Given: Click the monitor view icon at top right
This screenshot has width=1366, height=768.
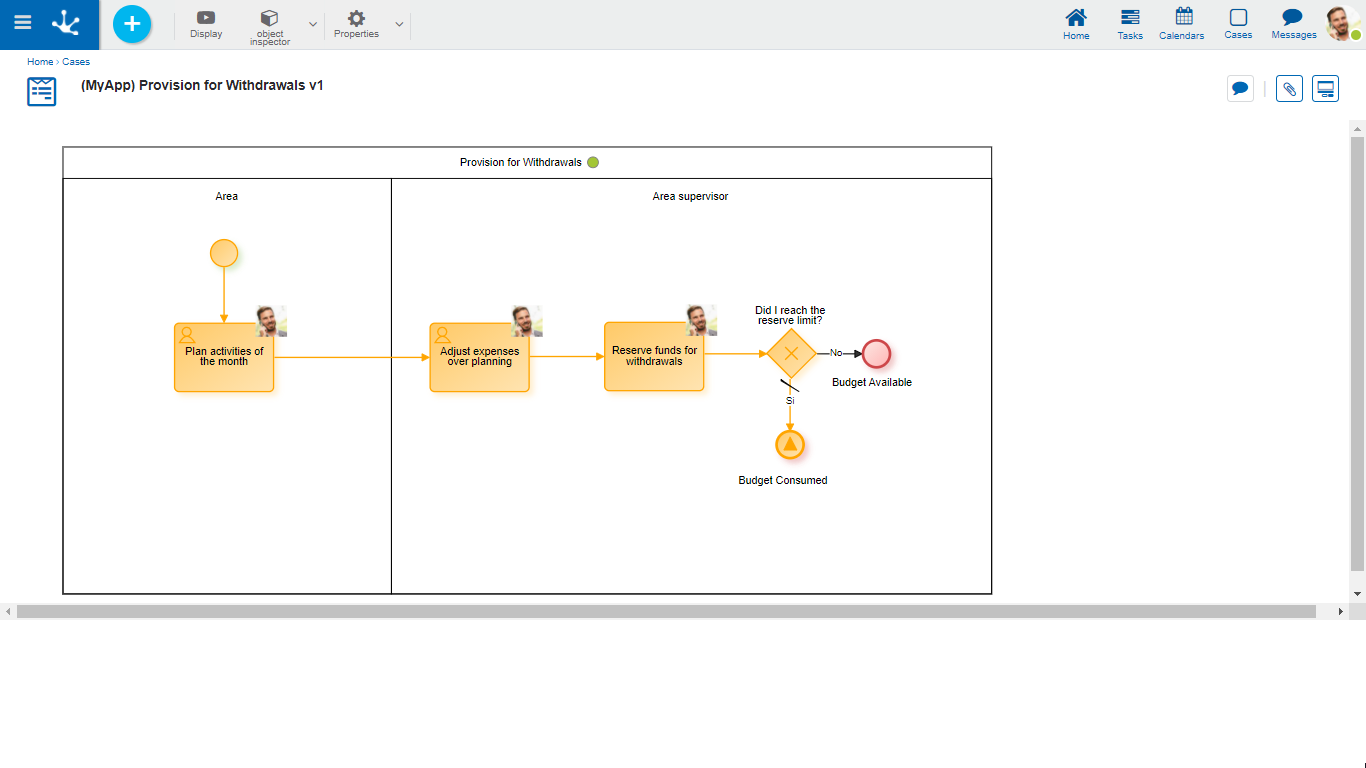Looking at the screenshot, I should click(x=1325, y=89).
